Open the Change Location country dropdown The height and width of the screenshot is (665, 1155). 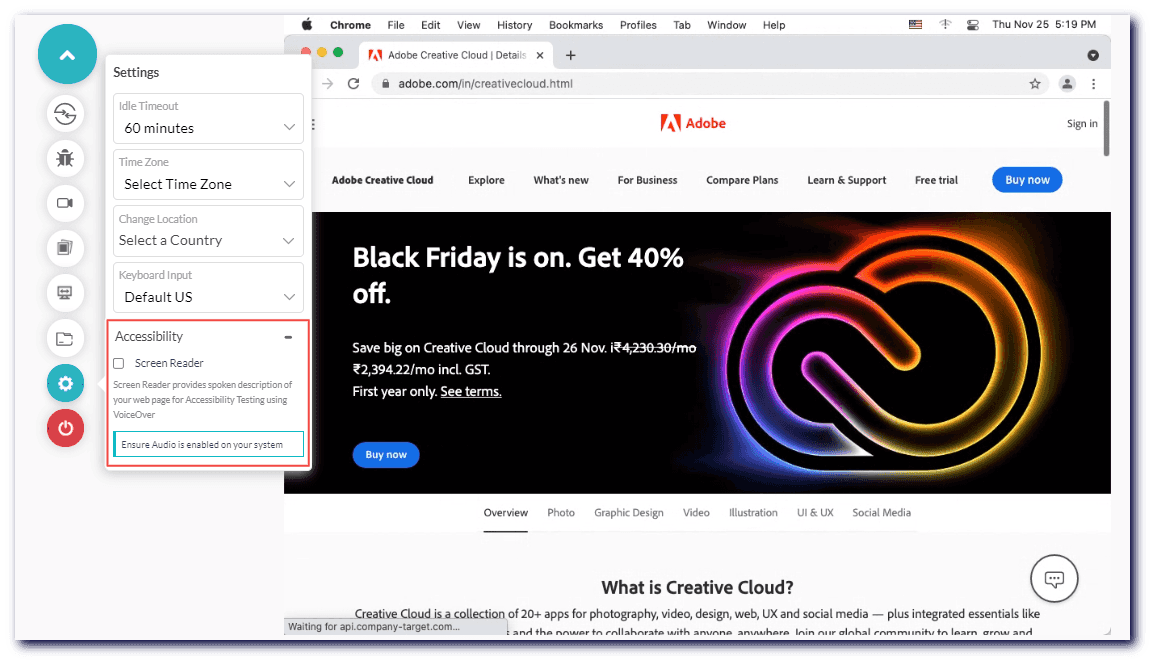208,231
